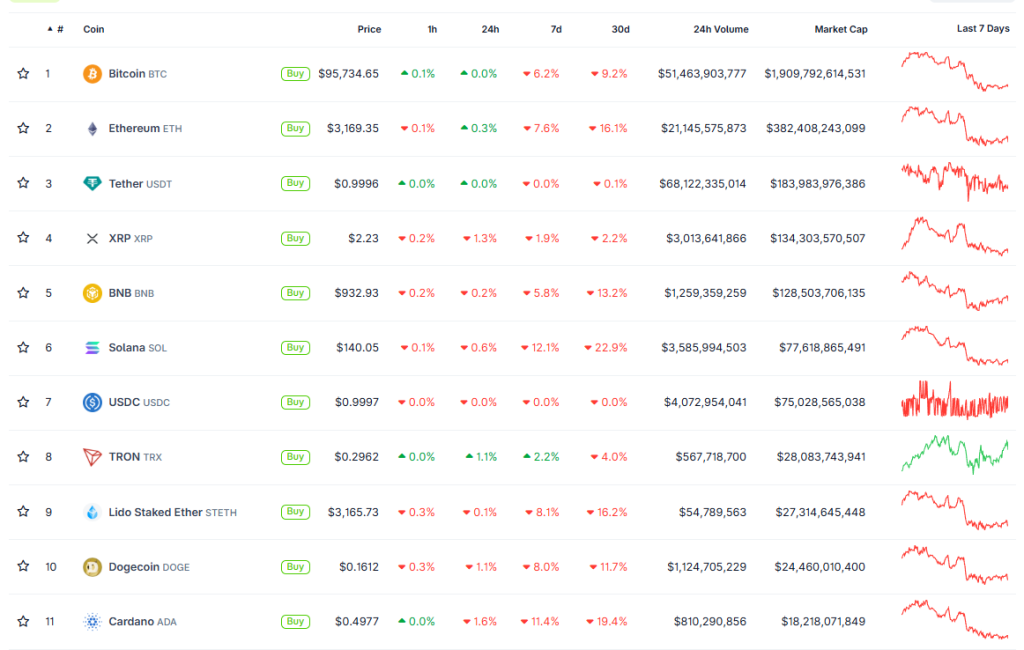The width and height of the screenshot is (1024, 650).
Task: Click the USDC coin logo
Action: [x=91, y=402]
